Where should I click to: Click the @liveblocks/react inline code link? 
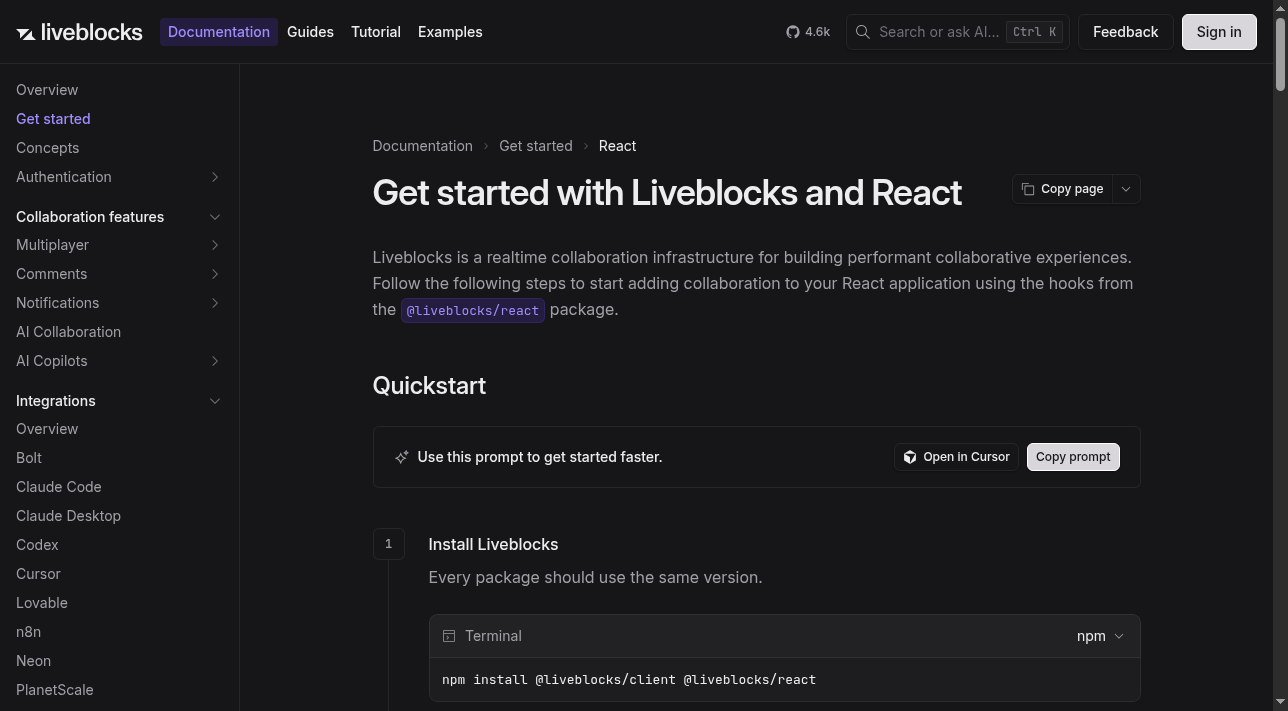click(x=473, y=310)
